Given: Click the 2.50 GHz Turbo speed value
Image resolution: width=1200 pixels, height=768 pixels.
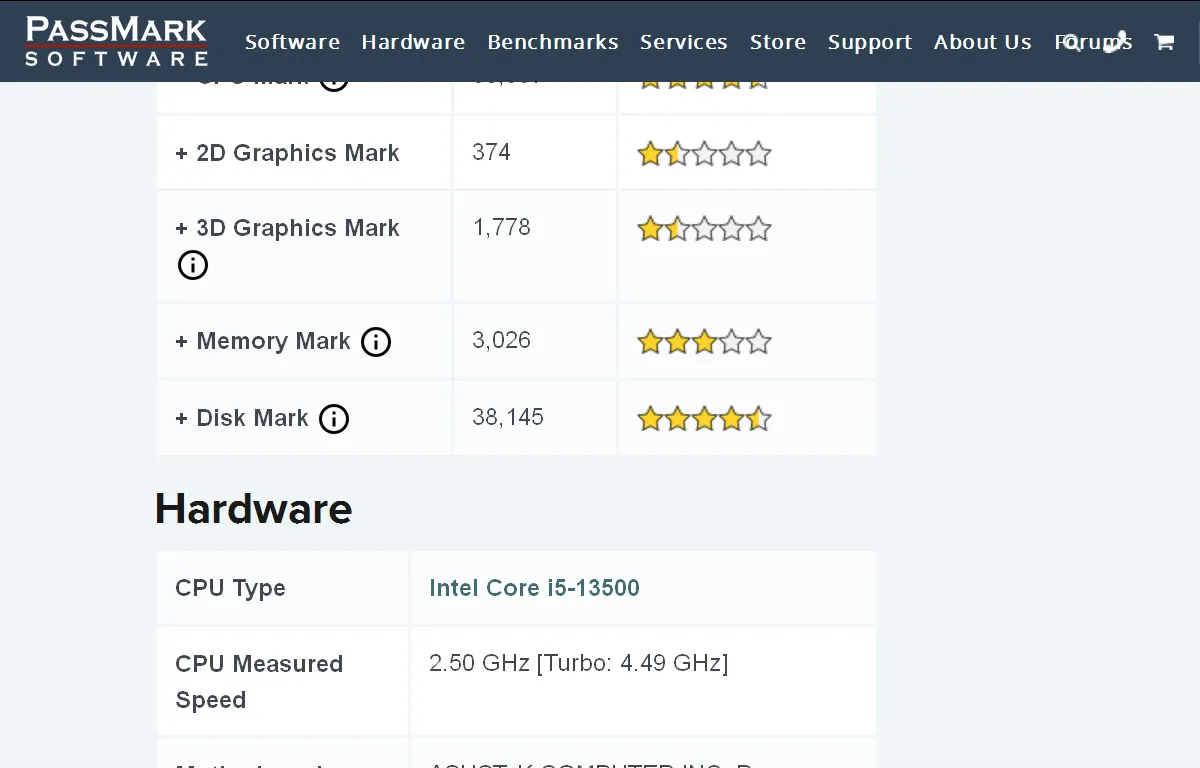Looking at the screenshot, I should coord(579,663).
